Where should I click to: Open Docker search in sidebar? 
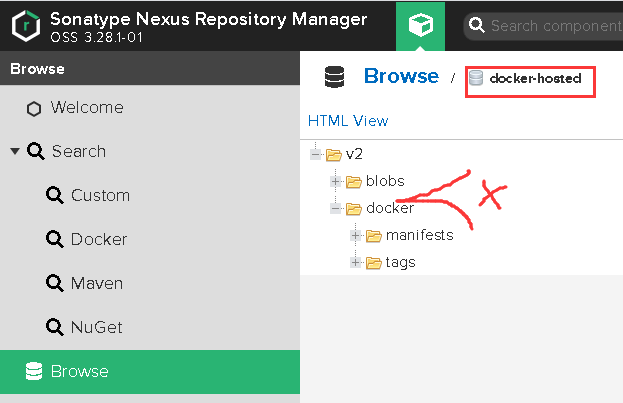[98, 240]
